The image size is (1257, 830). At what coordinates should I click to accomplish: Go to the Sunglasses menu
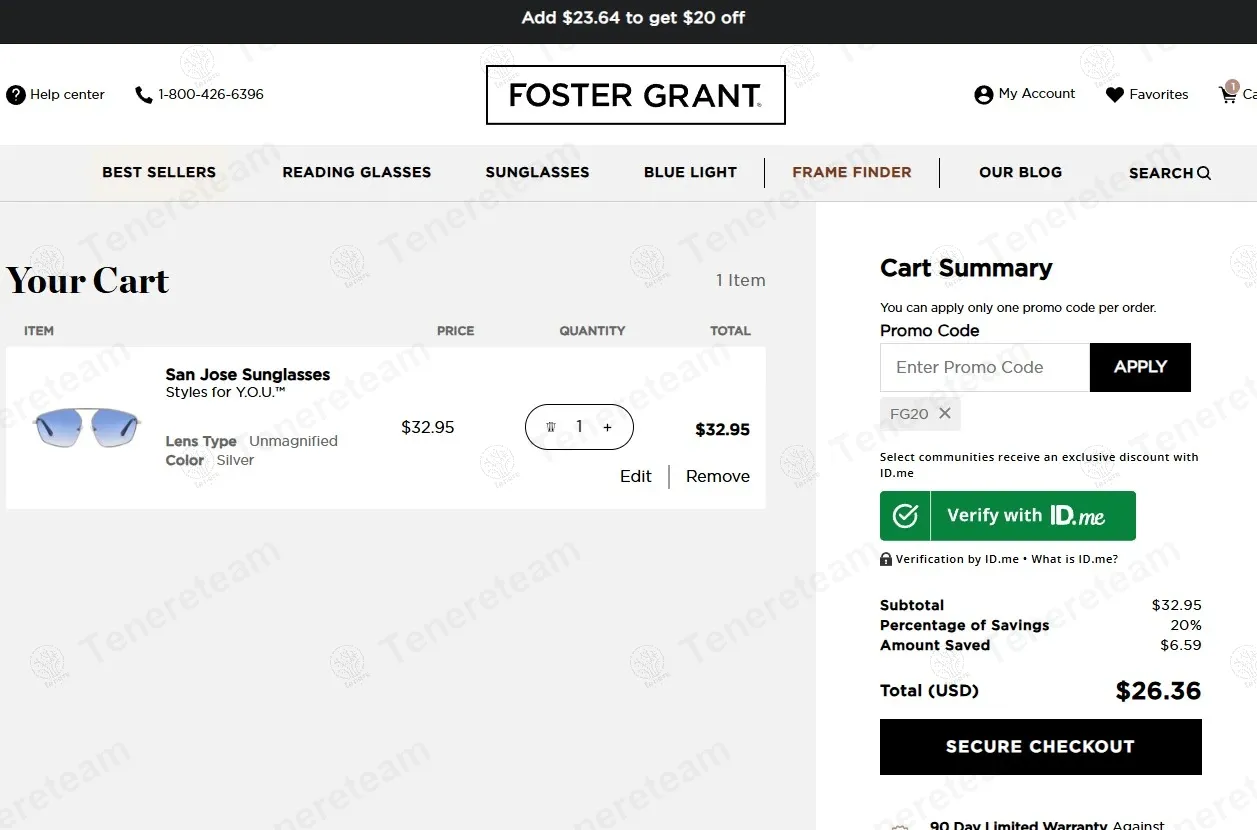click(x=537, y=172)
